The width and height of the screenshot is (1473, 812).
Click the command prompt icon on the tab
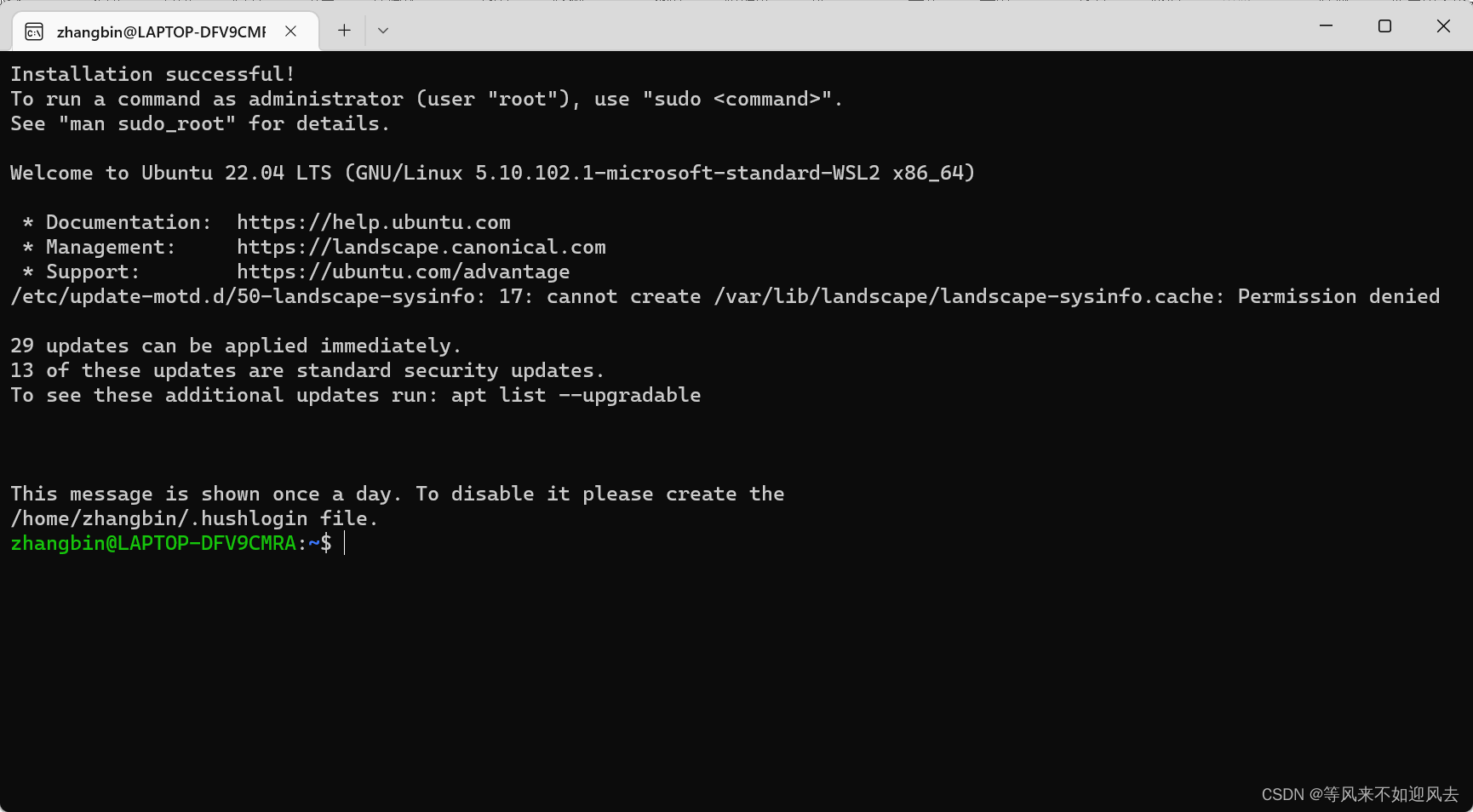click(33, 31)
